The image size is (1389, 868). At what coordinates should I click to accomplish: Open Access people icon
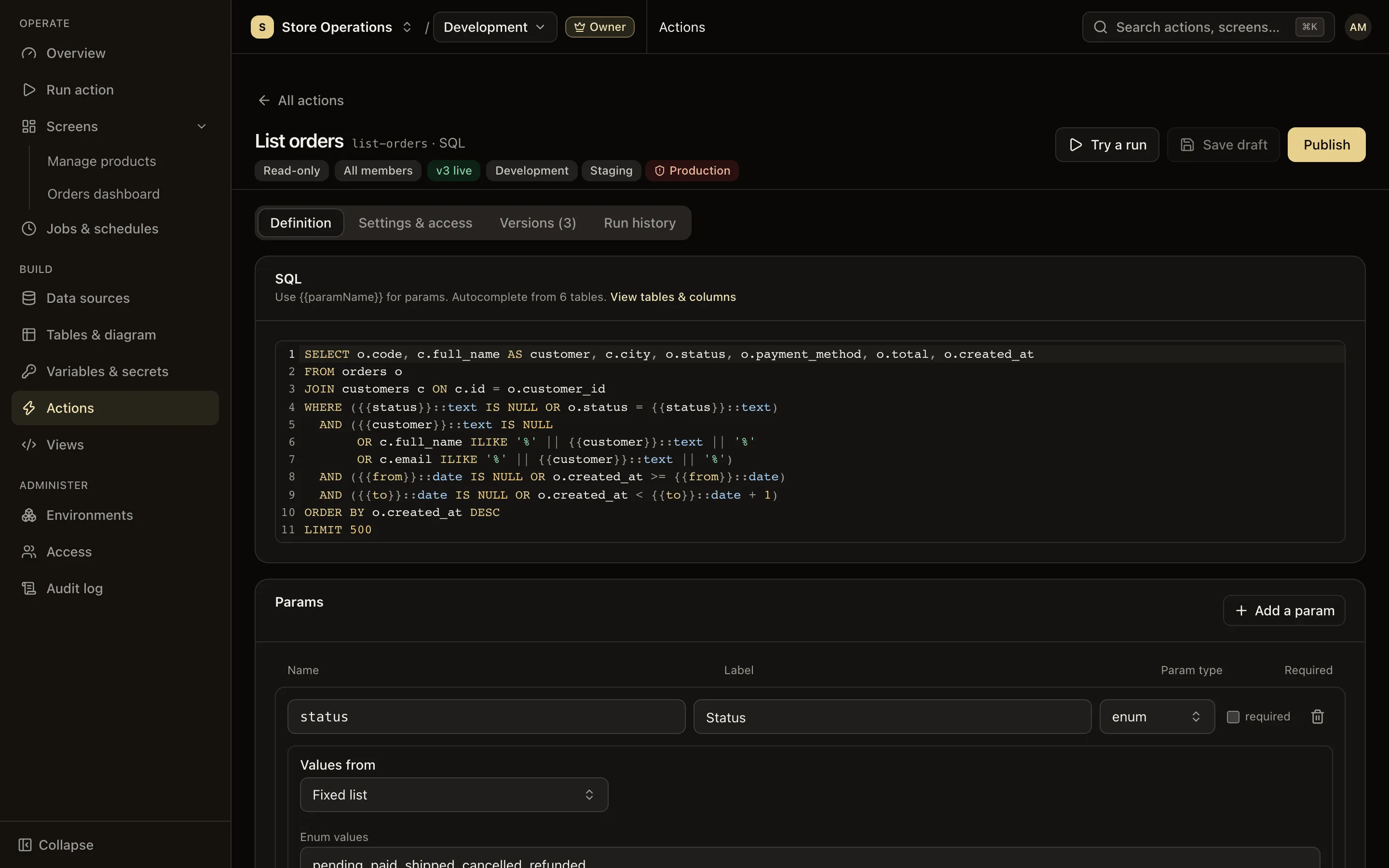(29, 552)
